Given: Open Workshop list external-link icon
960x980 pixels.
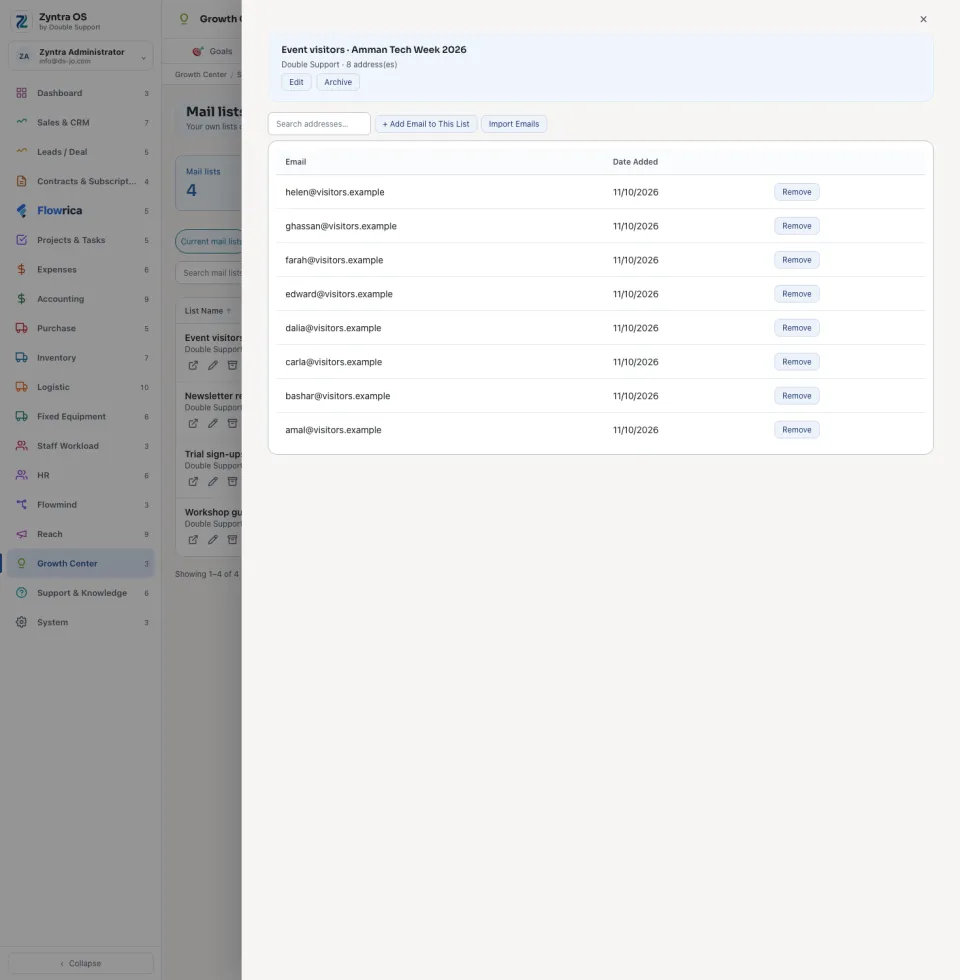Looking at the screenshot, I should (193, 539).
